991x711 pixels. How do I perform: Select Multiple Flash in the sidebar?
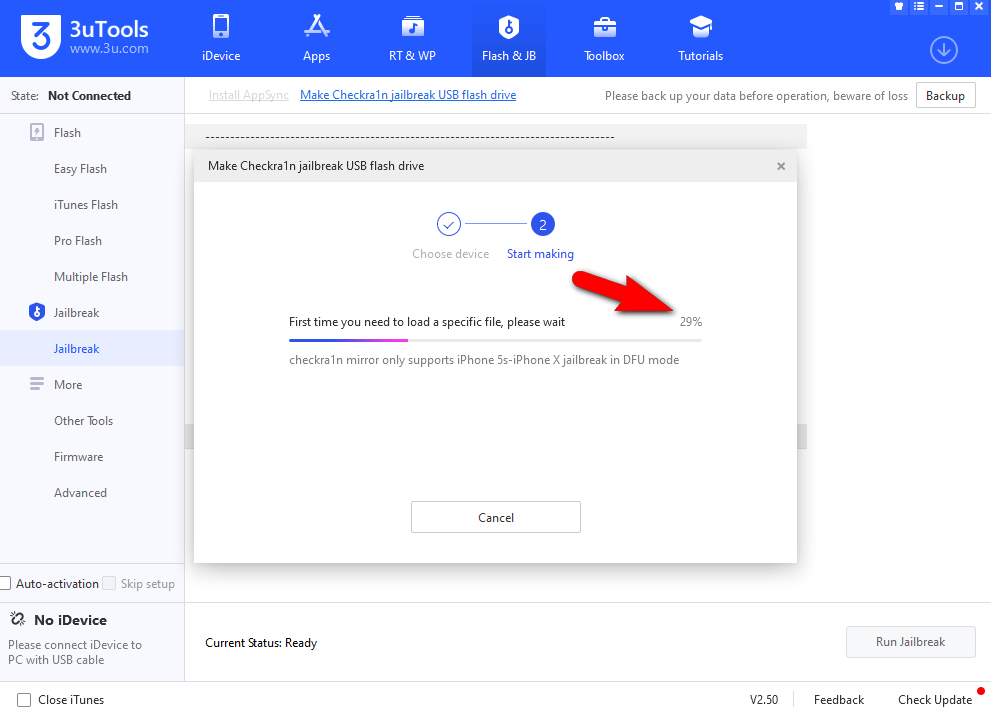pos(91,277)
